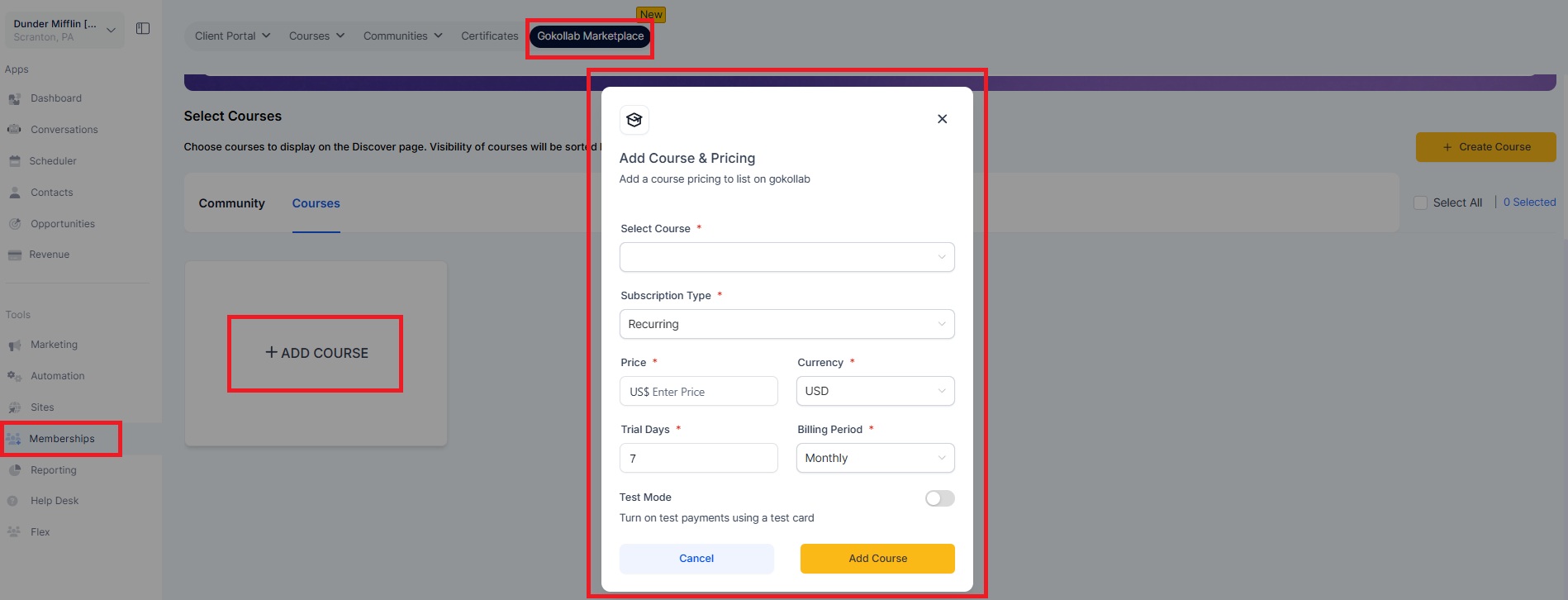Go to Scheduler in the sidebar
Screen dimensions: 1568x600
pos(52,161)
